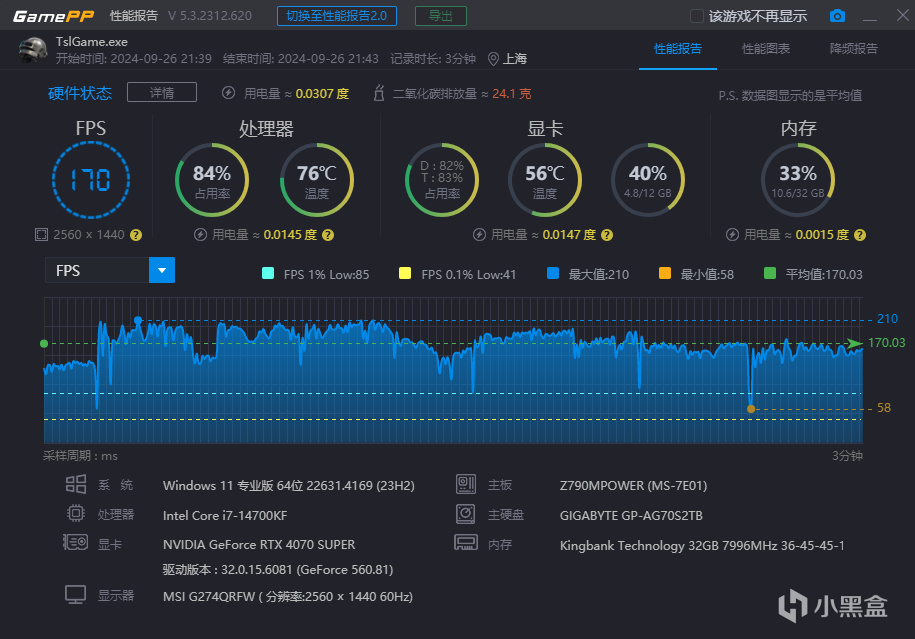Click the power icon under the 内存 gauge
915x639 pixels.
click(732, 235)
